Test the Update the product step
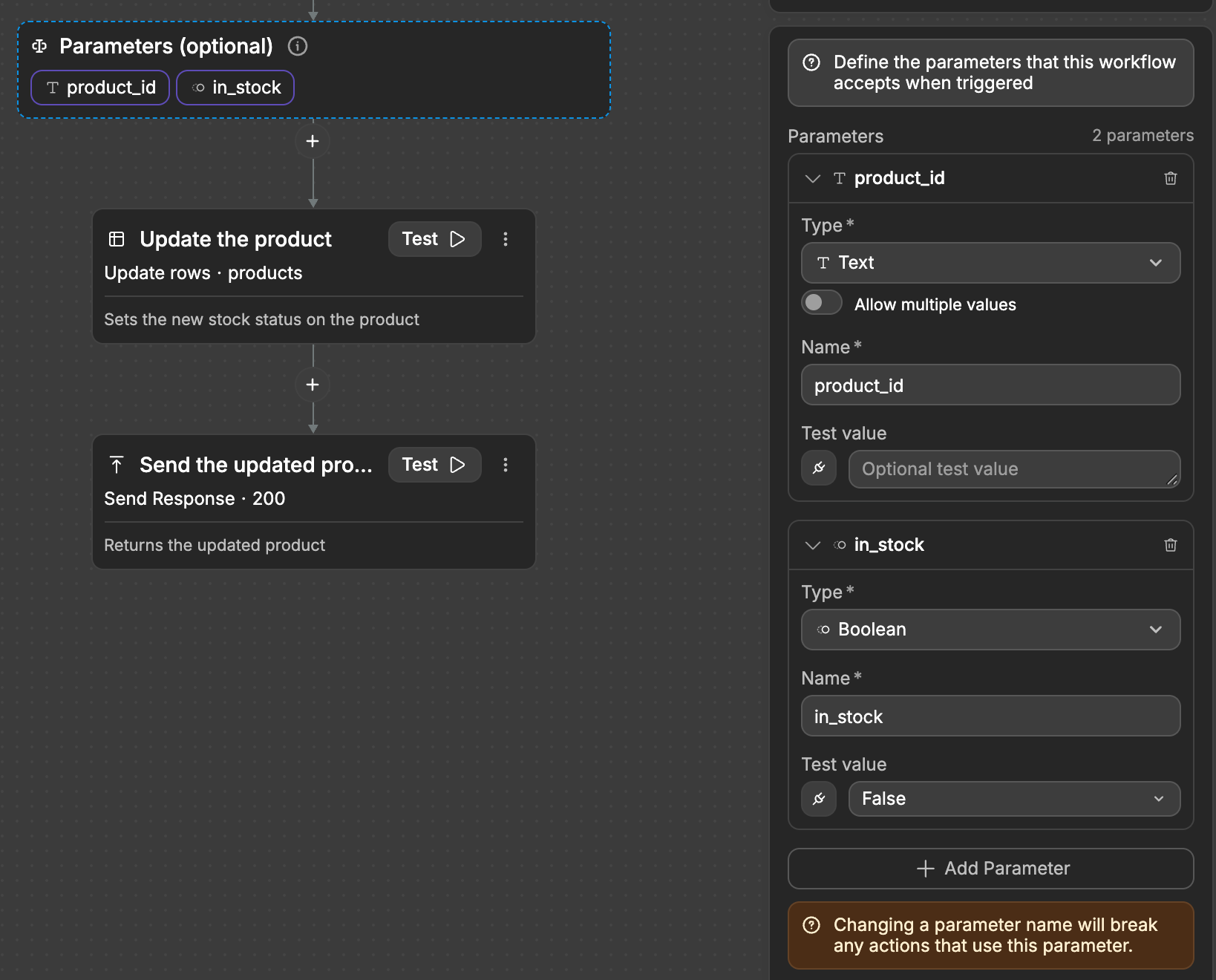Image resolution: width=1216 pixels, height=980 pixels. coord(434,239)
